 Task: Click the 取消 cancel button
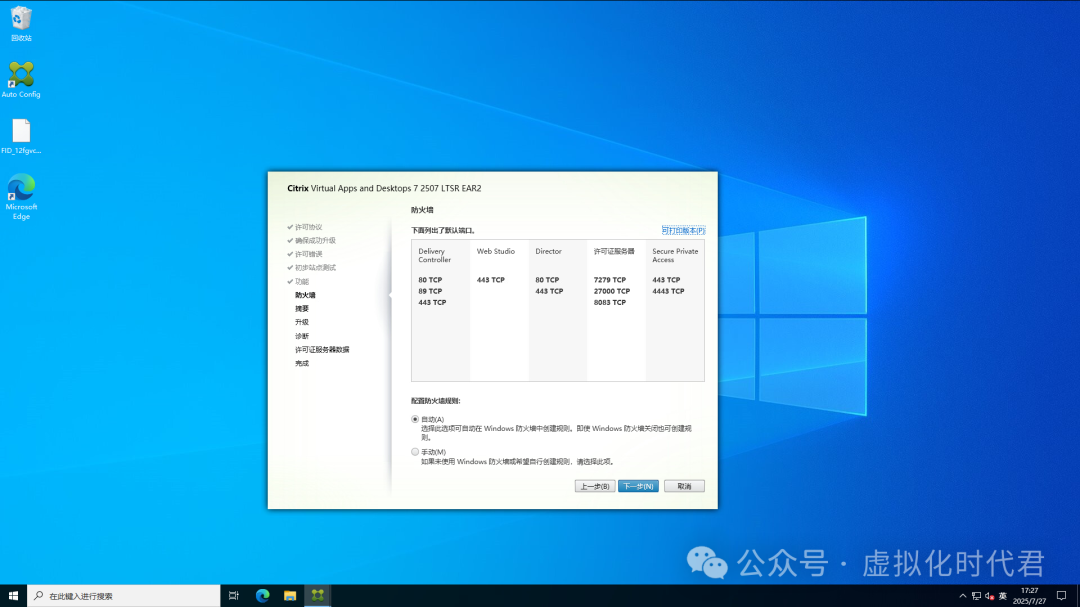pos(684,486)
